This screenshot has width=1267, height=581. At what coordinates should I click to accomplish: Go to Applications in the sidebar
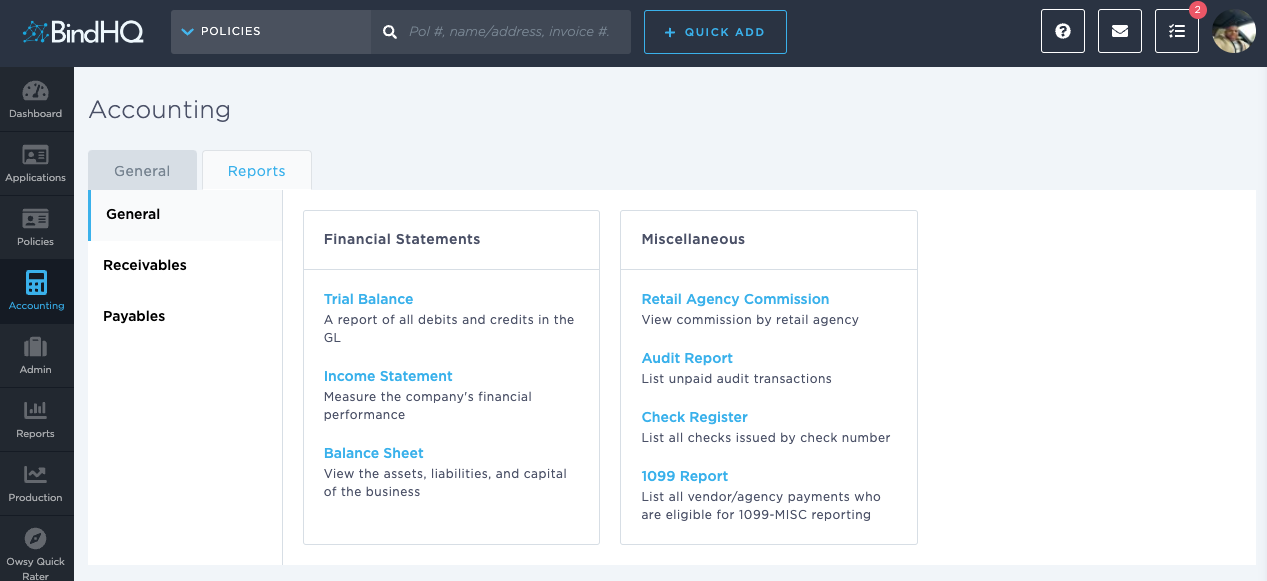[36, 156]
